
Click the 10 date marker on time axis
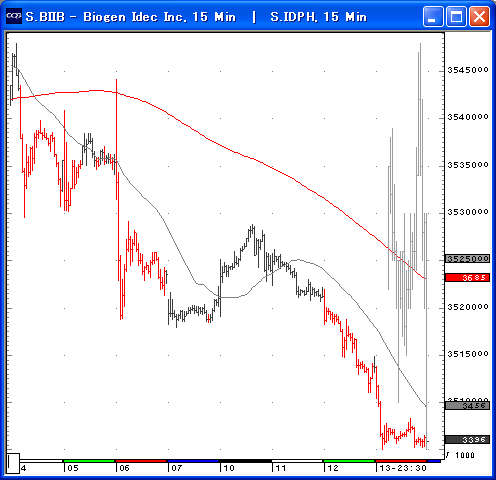pos(229,468)
